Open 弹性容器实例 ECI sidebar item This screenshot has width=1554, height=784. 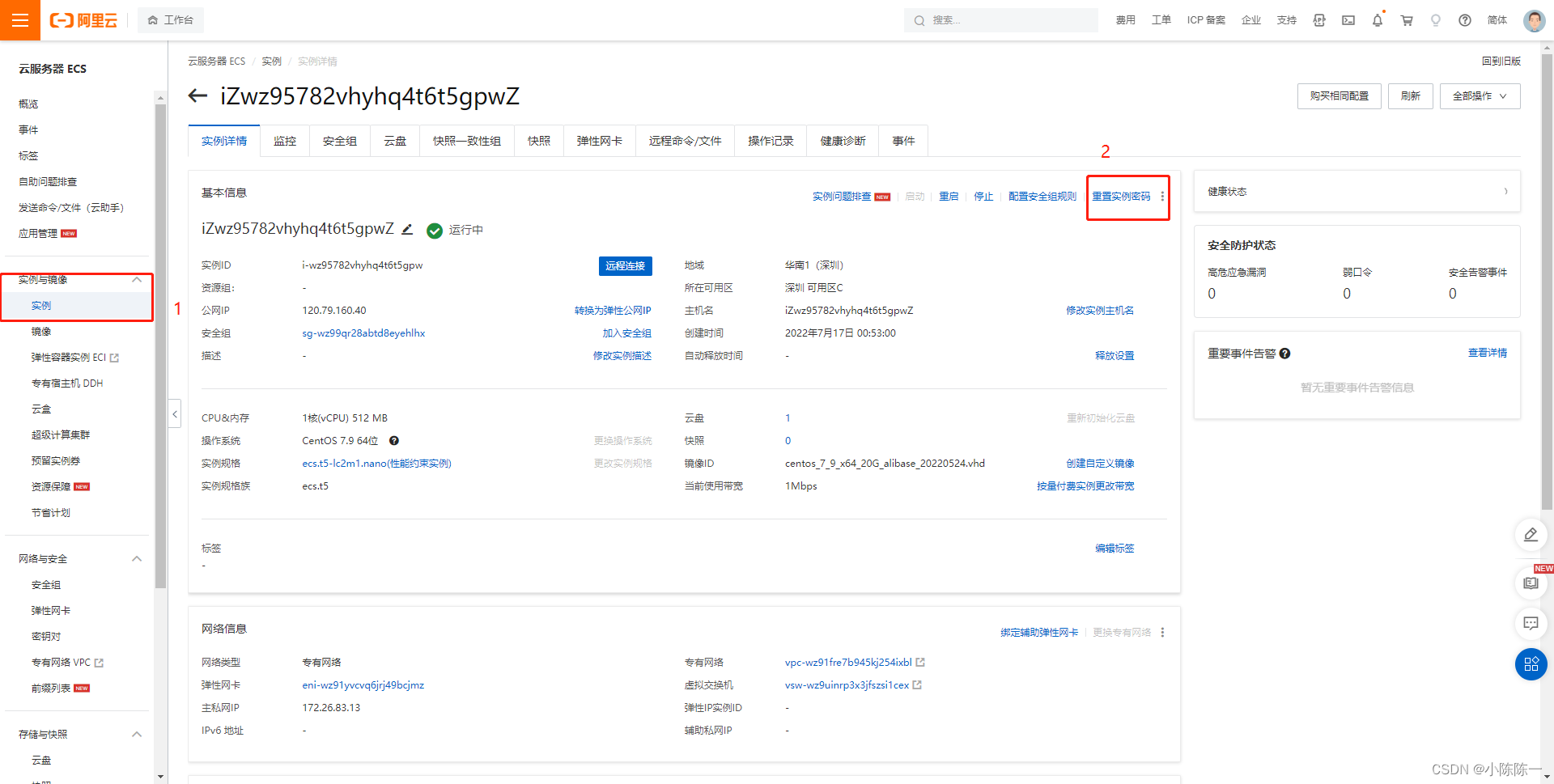point(75,358)
